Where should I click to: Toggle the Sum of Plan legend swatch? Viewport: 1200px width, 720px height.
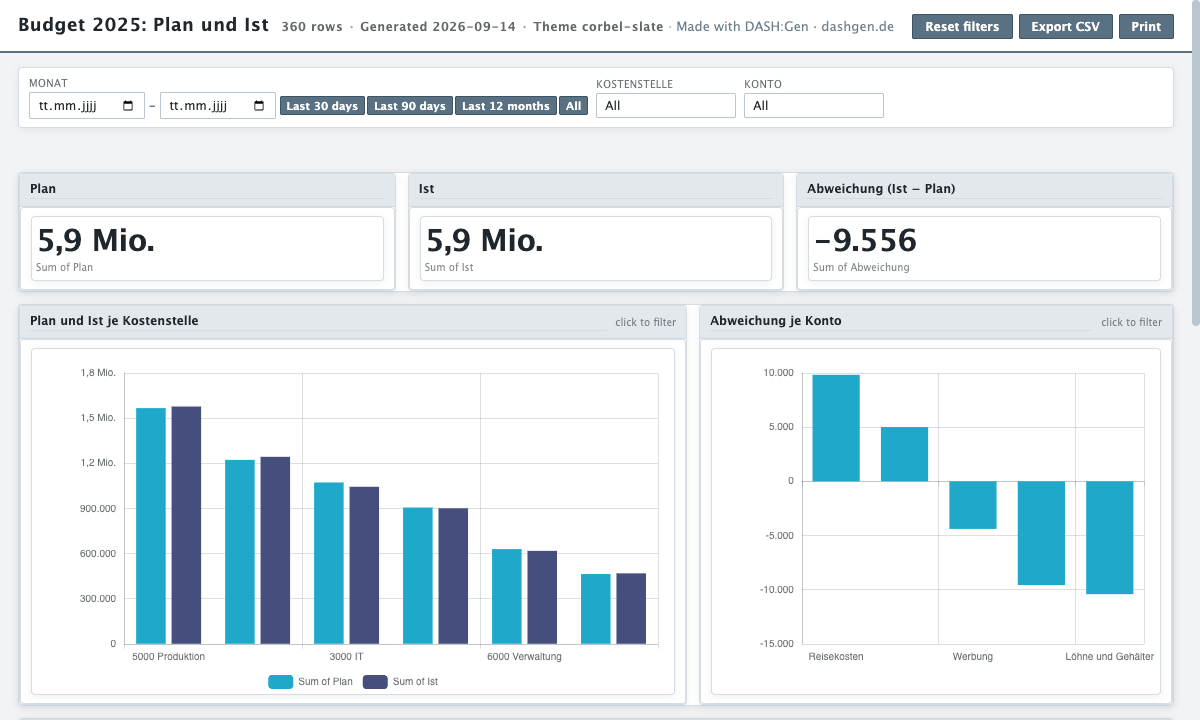tap(280, 682)
